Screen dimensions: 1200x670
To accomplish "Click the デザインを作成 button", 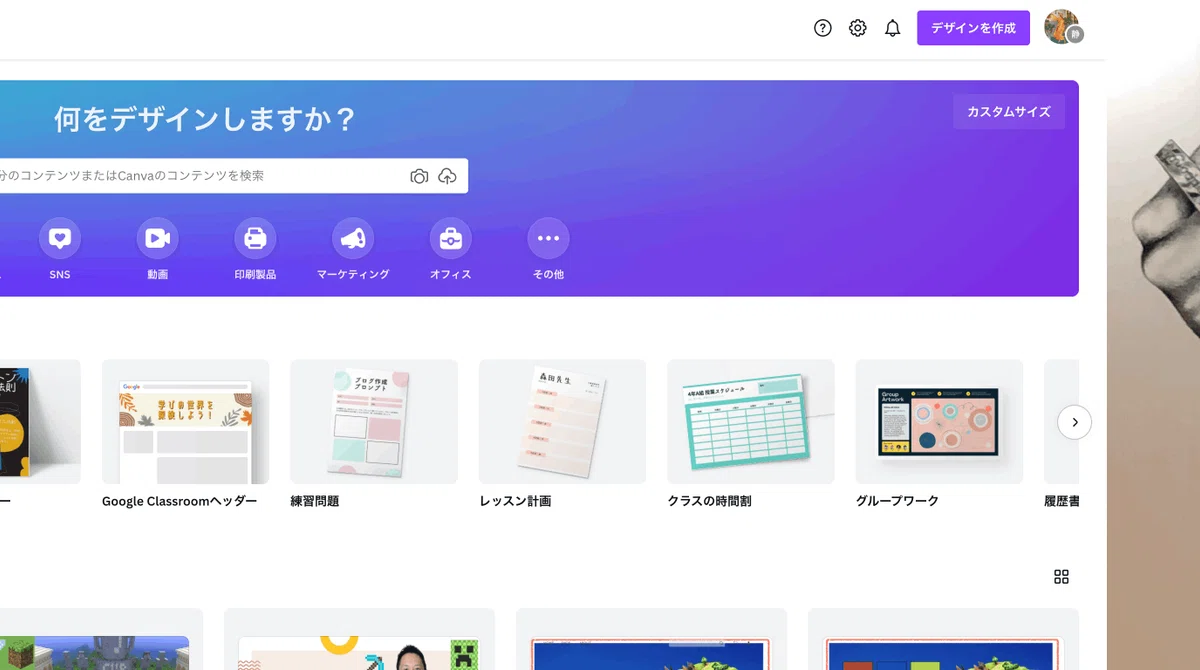I will point(973,28).
